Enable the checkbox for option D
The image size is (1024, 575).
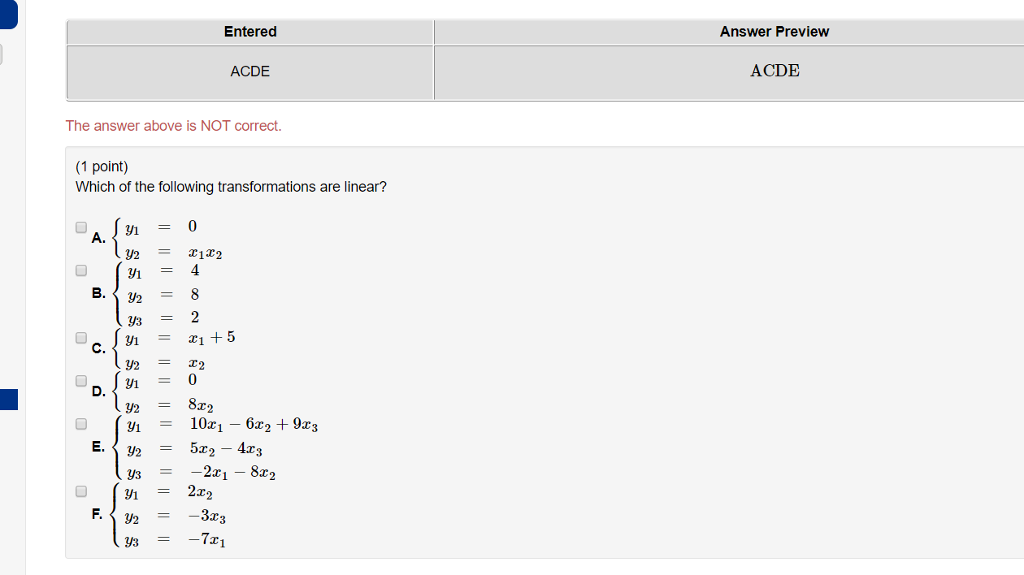tap(81, 381)
